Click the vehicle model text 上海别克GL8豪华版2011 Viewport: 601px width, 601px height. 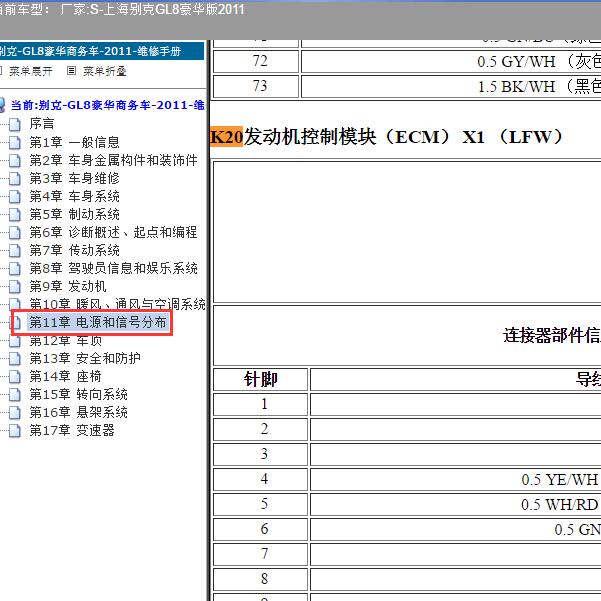(x=174, y=9)
